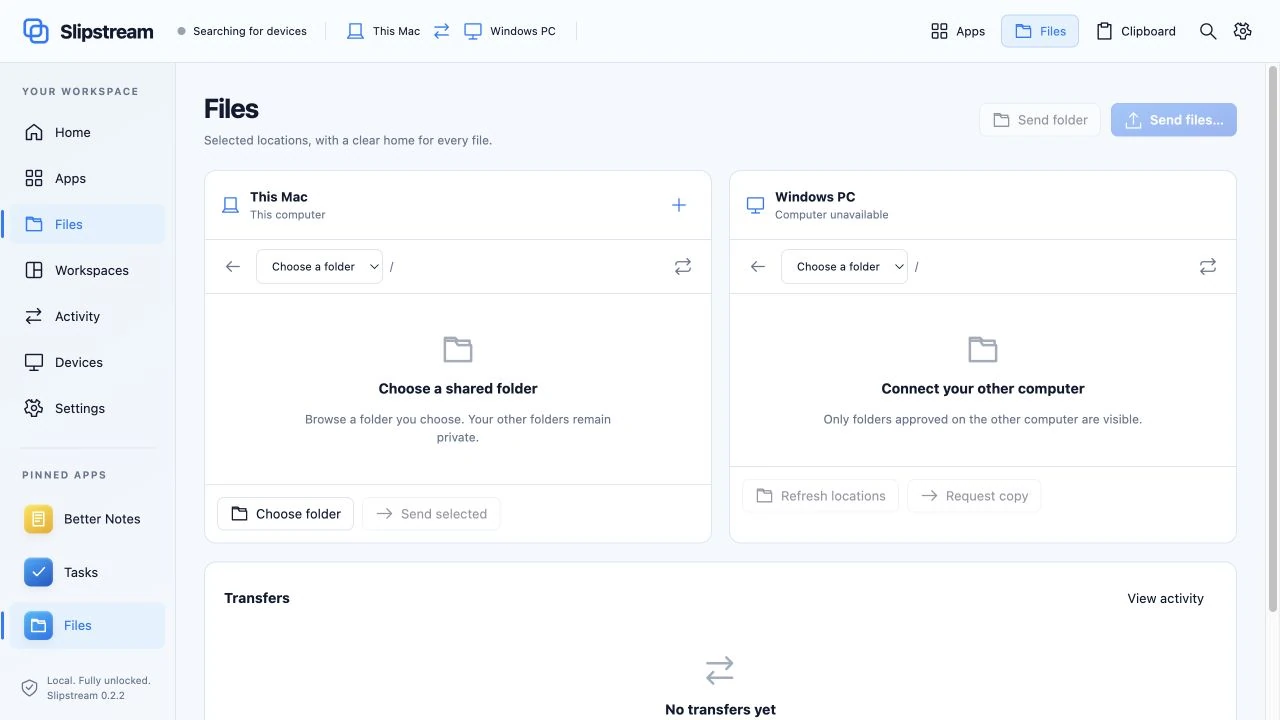
Task: Open the settings gear in top bar
Action: (x=1242, y=31)
